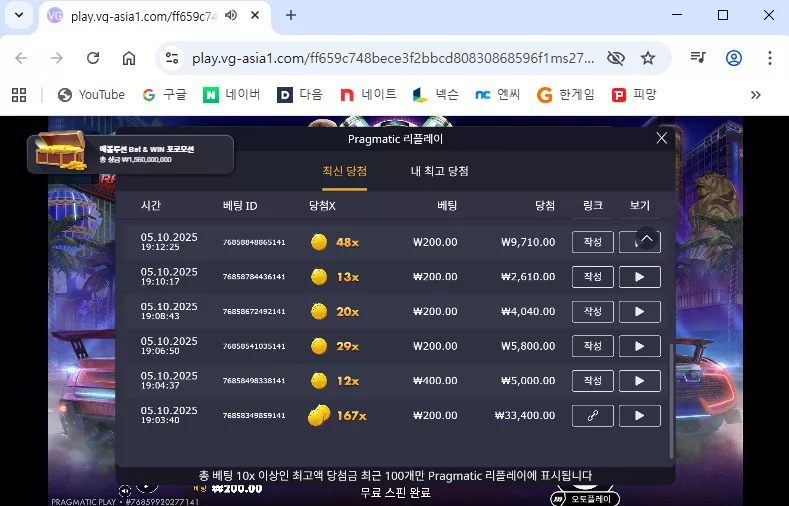This screenshot has height=506, width=789.
Task: Open the Chrome profile icon
Action: pyautogui.click(x=734, y=58)
